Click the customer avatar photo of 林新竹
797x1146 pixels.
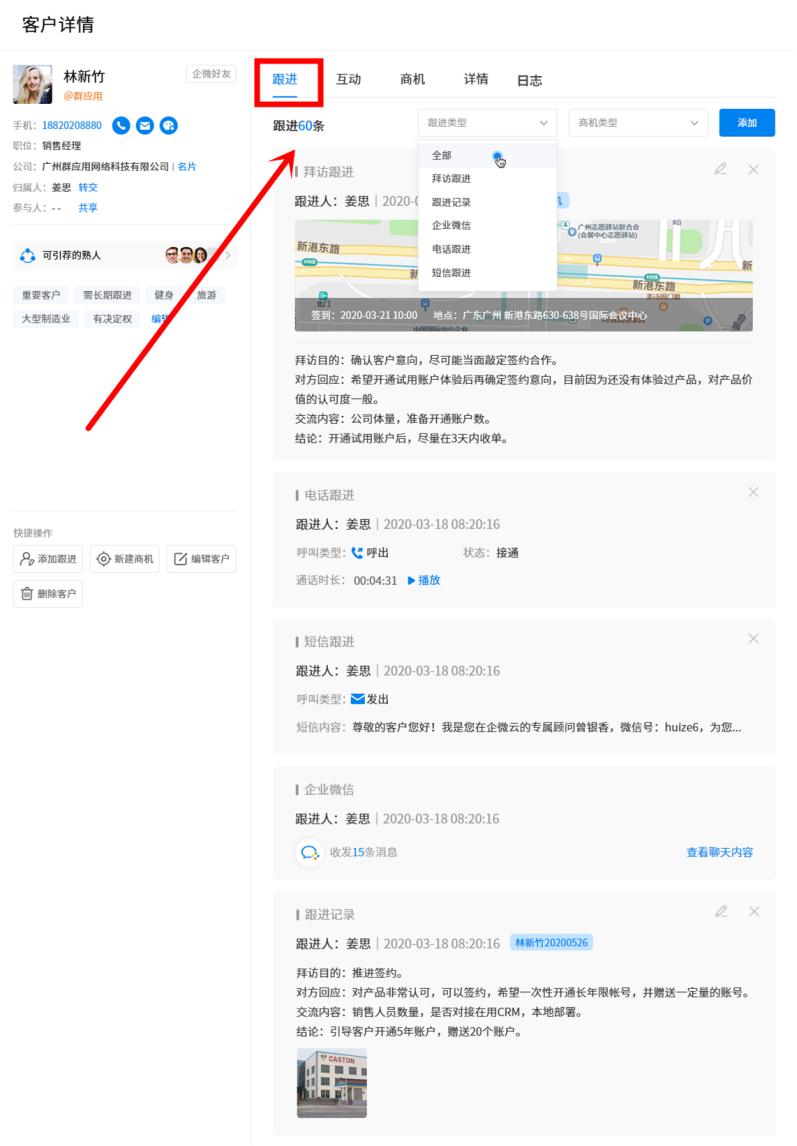point(33,84)
